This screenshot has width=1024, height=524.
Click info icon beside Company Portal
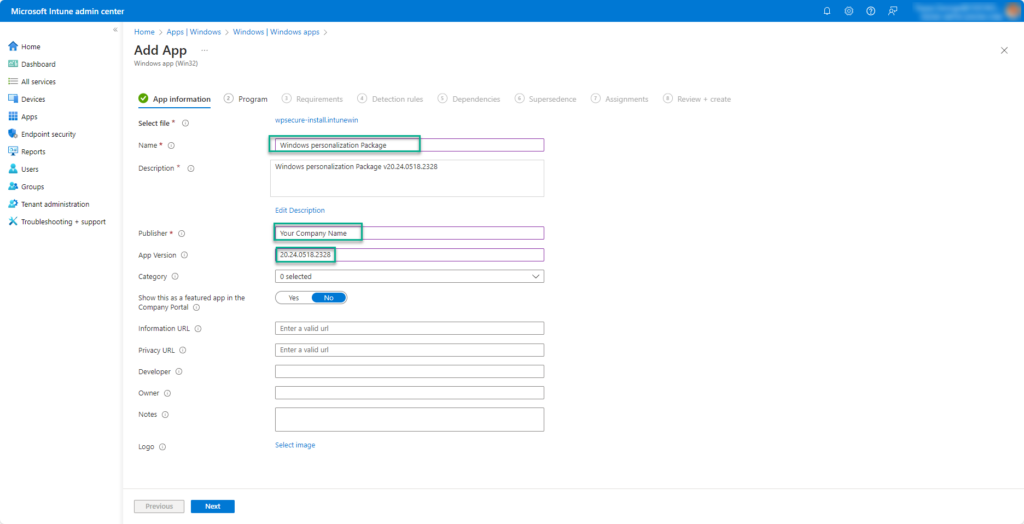click(x=197, y=307)
